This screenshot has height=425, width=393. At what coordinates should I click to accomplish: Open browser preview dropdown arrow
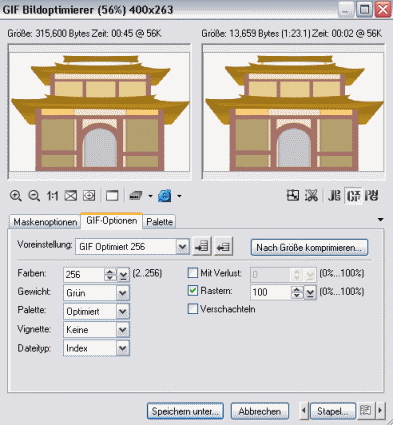179,196
